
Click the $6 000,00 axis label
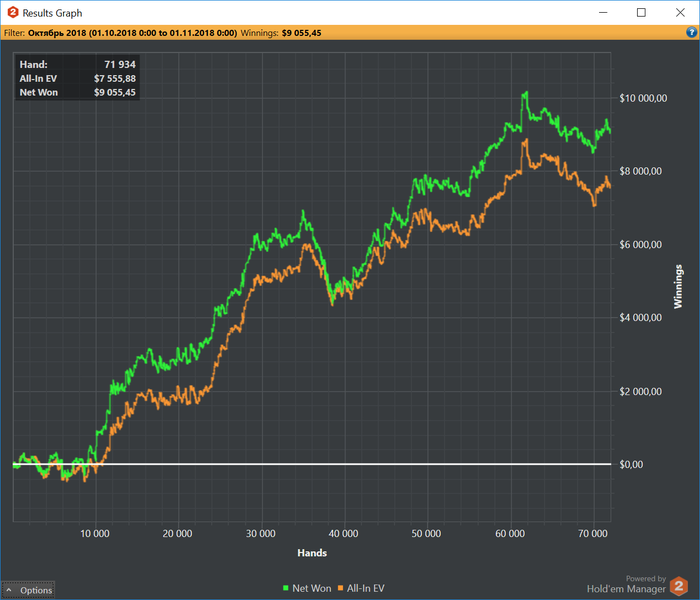point(641,244)
